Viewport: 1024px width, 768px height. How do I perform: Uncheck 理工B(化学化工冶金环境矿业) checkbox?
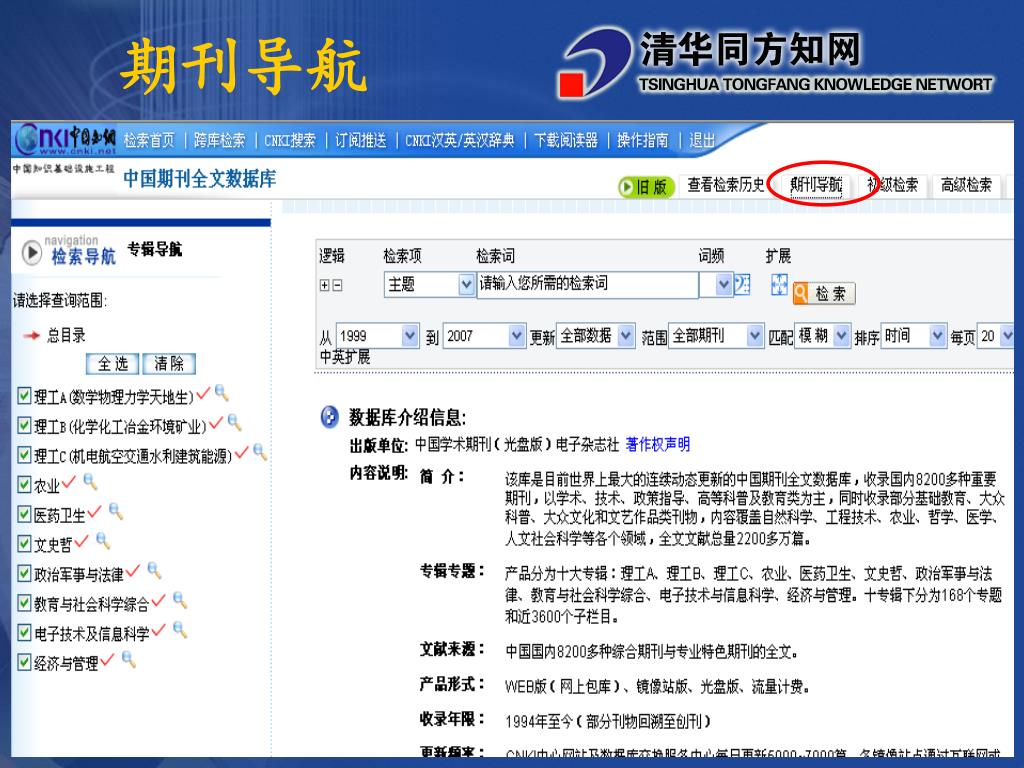(24, 425)
